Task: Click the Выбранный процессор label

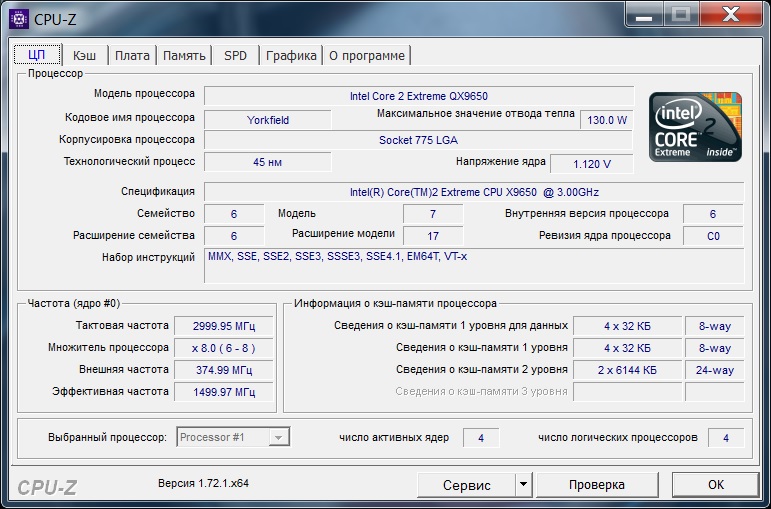Action: [x=107, y=437]
